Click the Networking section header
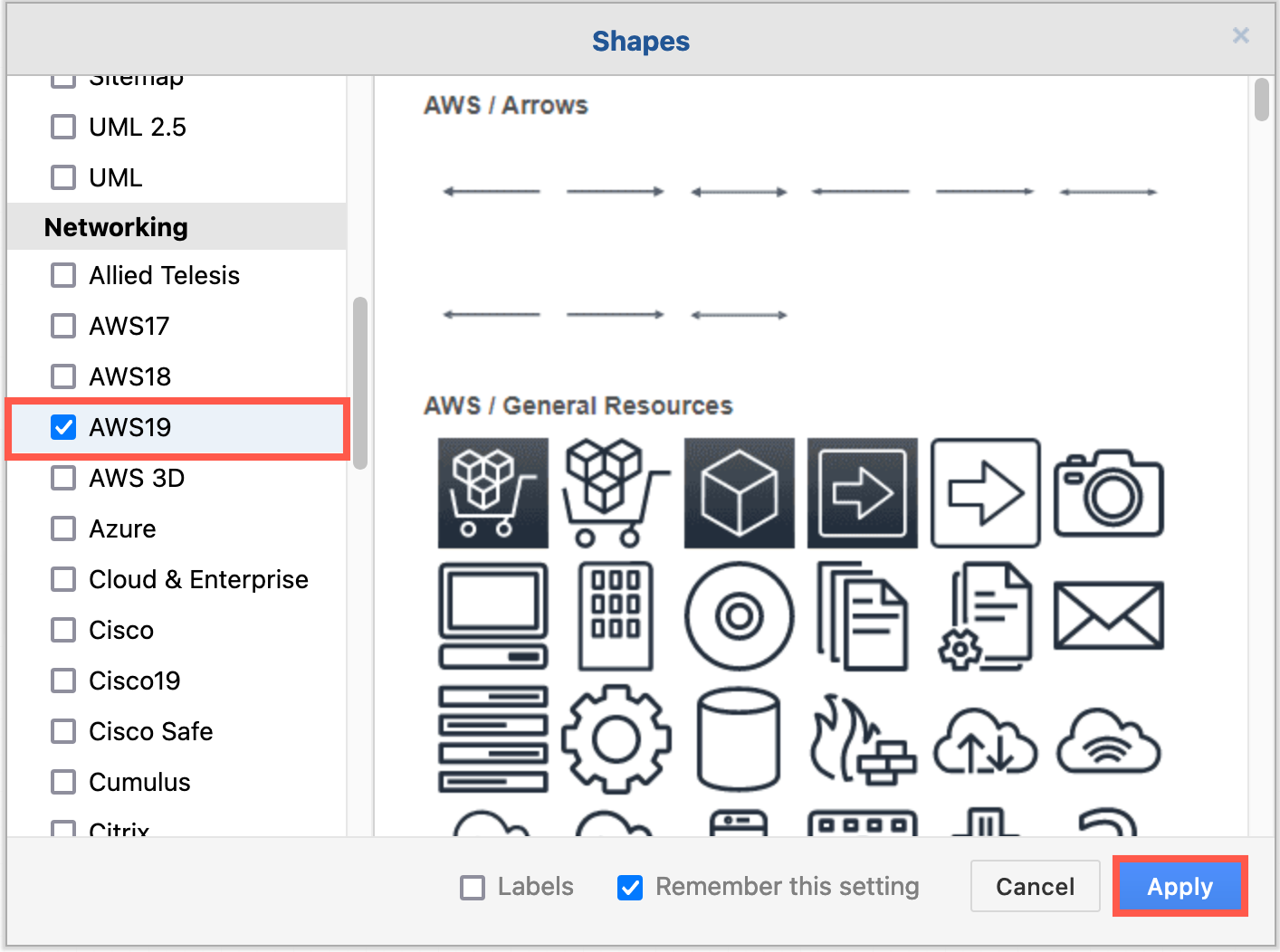1280x952 pixels. pyautogui.click(x=116, y=227)
